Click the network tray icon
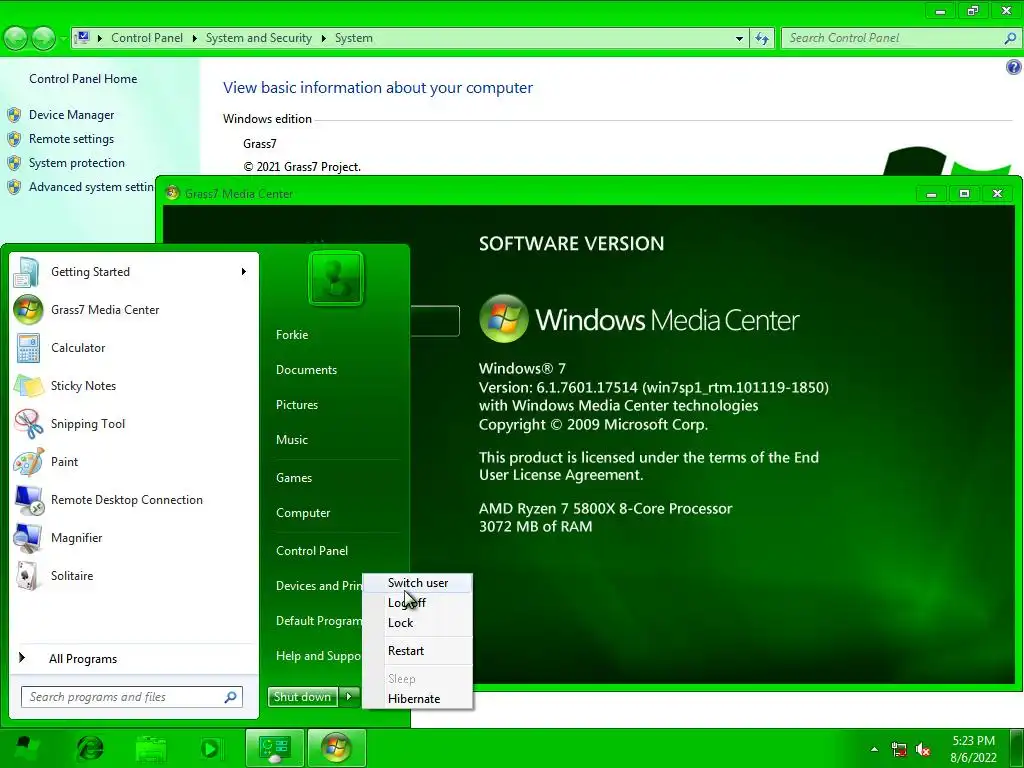 (899, 750)
